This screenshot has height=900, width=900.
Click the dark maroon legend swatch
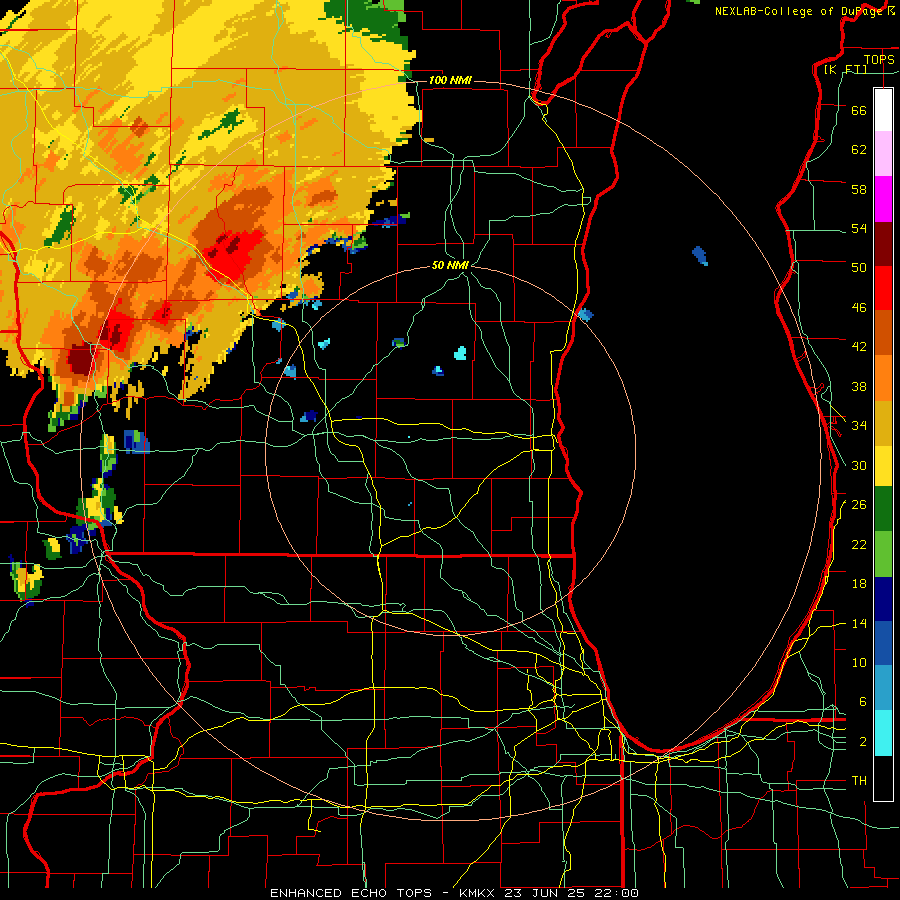[x=883, y=244]
